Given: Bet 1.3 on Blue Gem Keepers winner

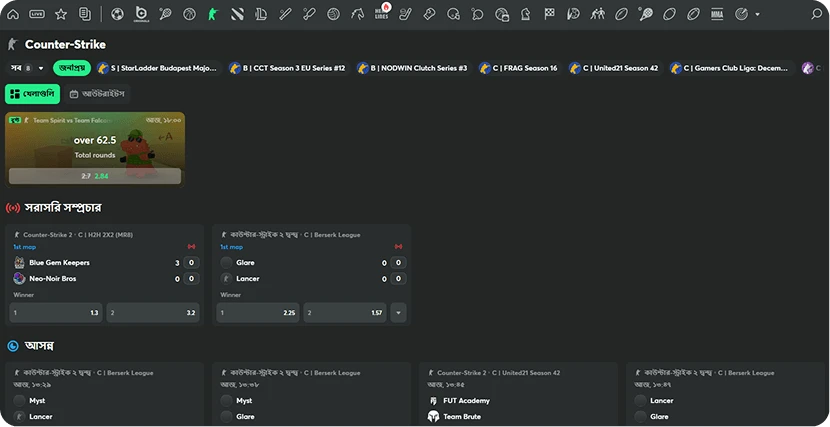Looking at the screenshot, I should coord(56,313).
